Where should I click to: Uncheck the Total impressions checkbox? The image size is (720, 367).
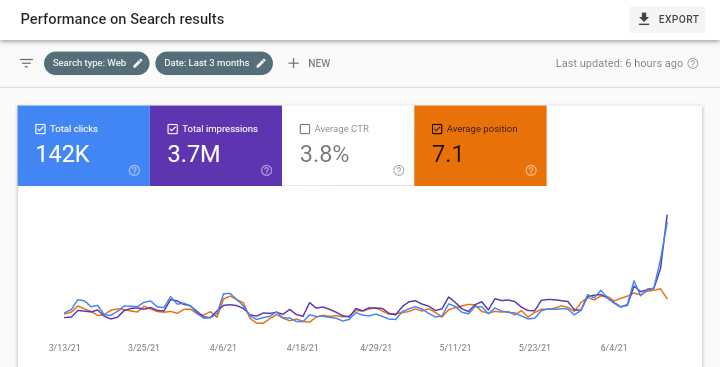point(172,129)
